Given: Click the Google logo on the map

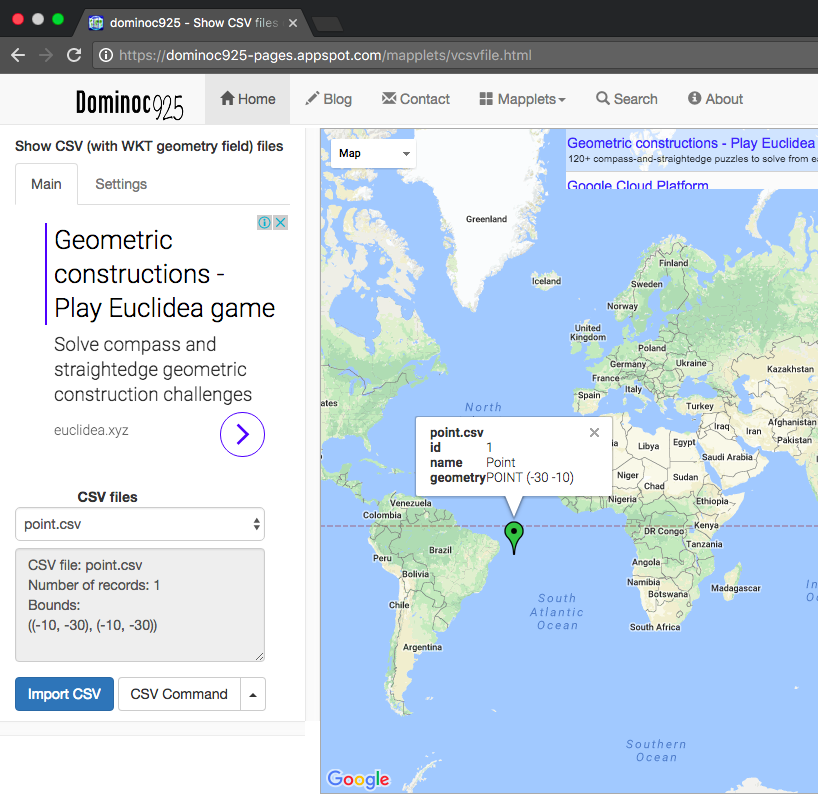Looking at the screenshot, I should click(x=358, y=779).
